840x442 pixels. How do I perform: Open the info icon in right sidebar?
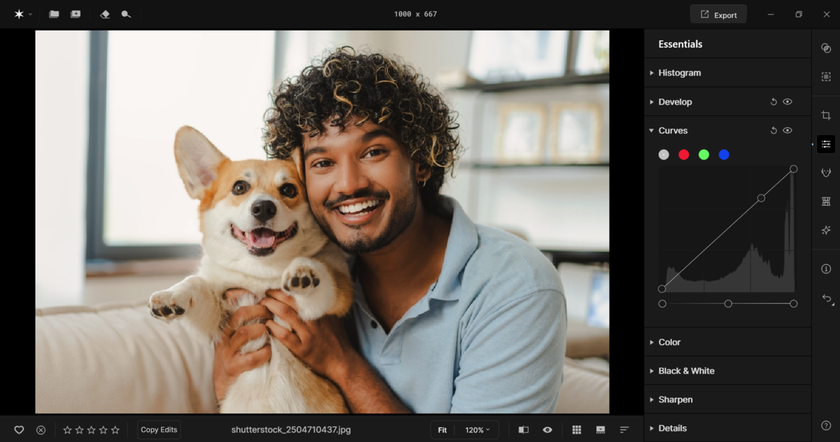(826, 269)
